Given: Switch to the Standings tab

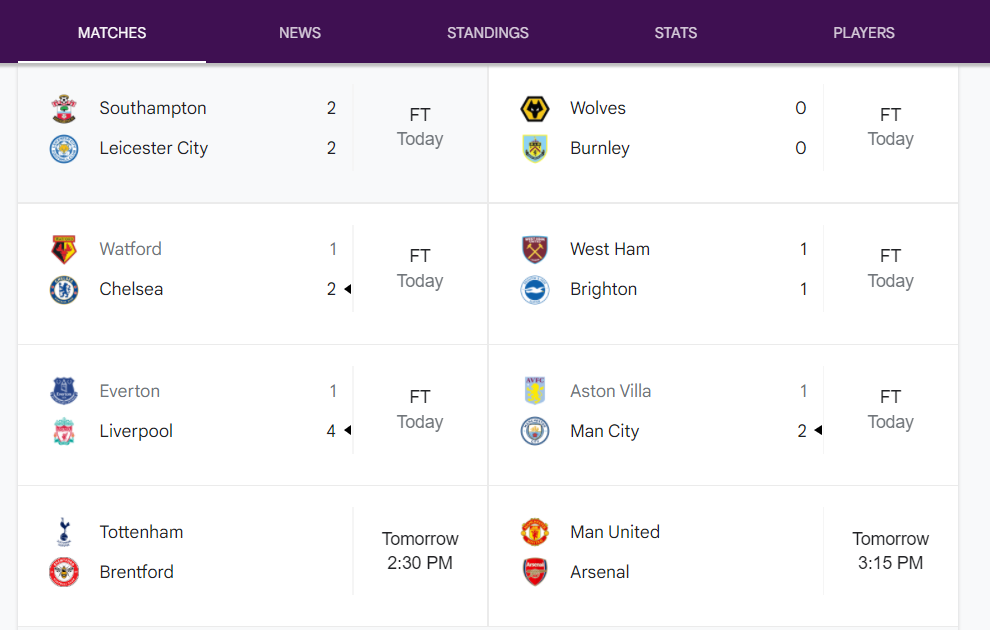Looking at the screenshot, I should 488,33.
